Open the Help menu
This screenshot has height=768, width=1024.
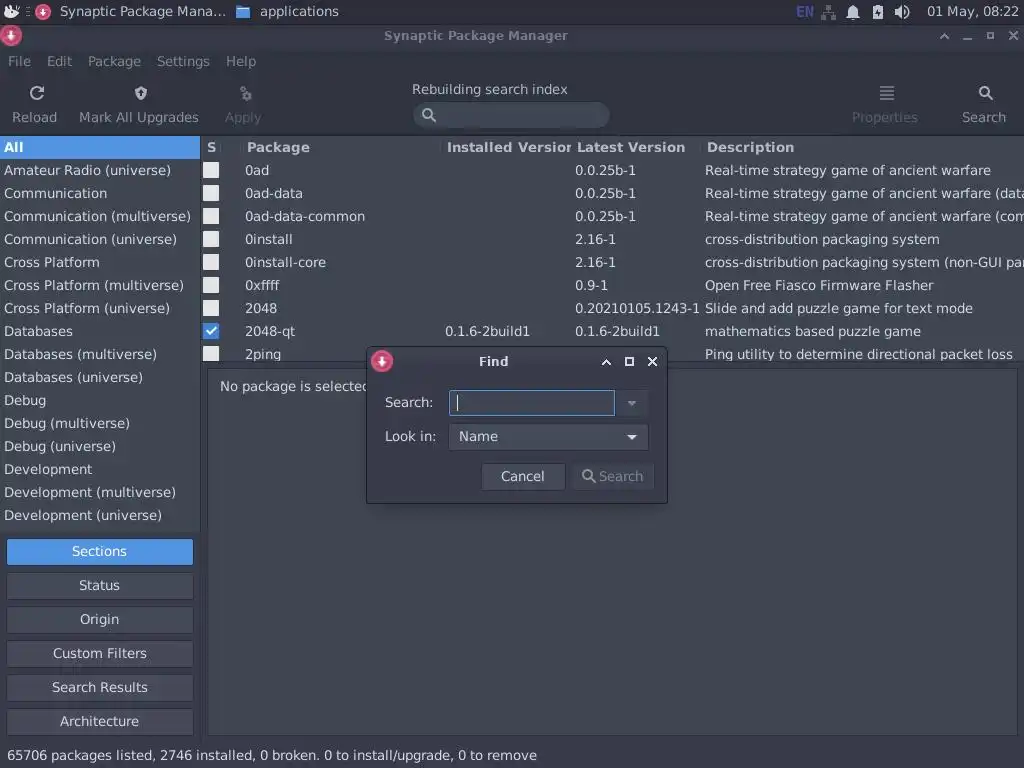coord(241,61)
